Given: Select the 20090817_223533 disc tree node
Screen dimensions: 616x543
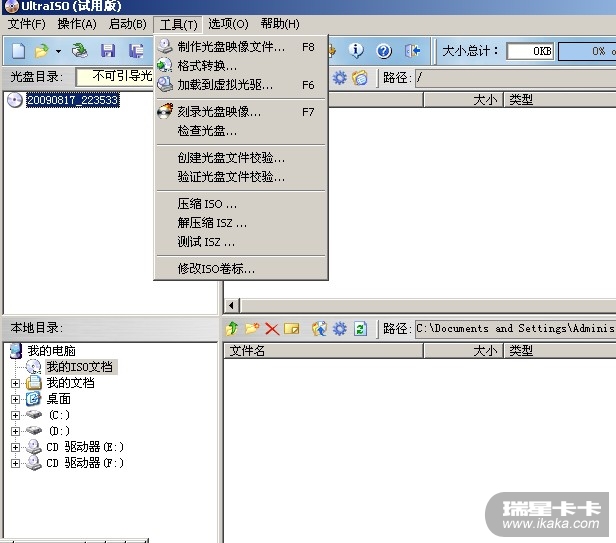Looking at the screenshot, I should [73, 100].
